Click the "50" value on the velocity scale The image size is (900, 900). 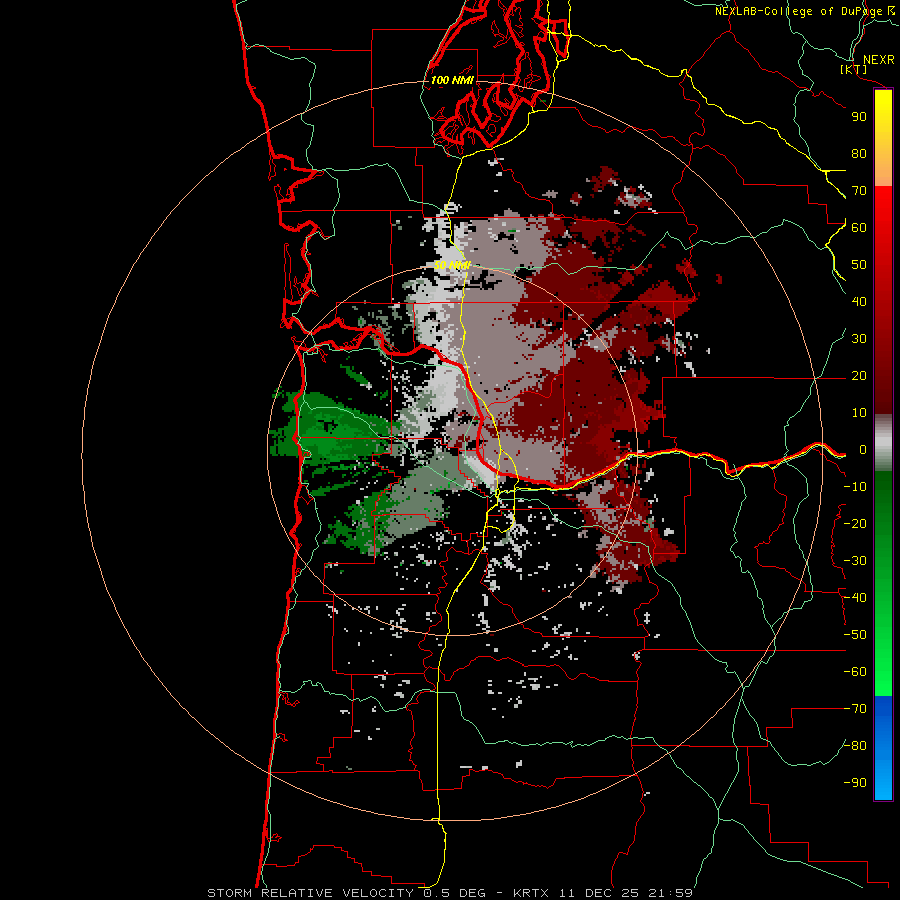tap(859, 265)
